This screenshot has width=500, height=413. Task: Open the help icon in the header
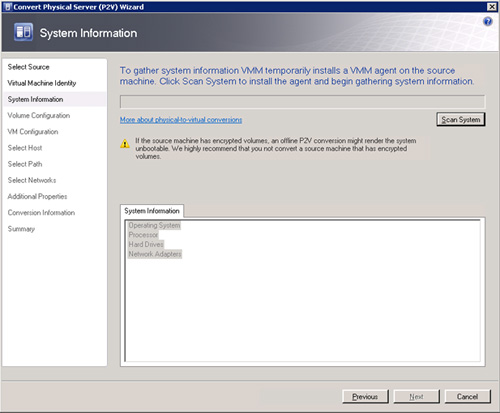pyautogui.click(x=488, y=22)
